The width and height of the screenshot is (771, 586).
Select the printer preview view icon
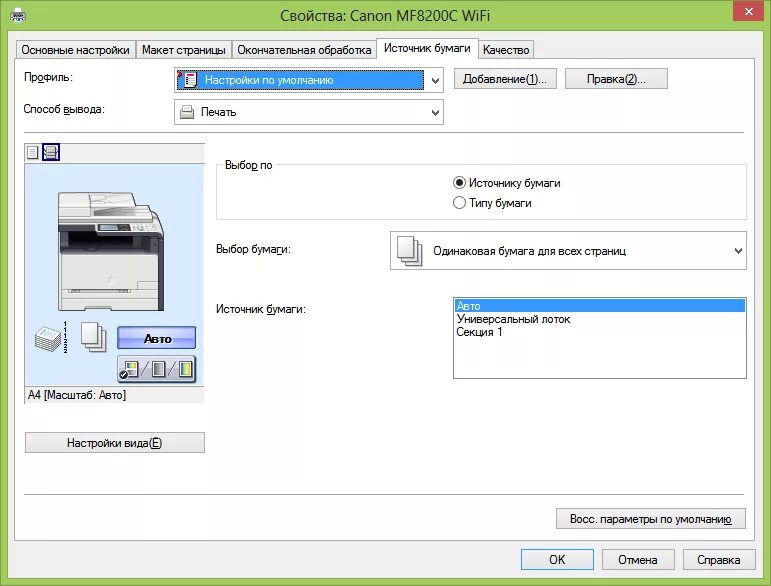point(51,152)
